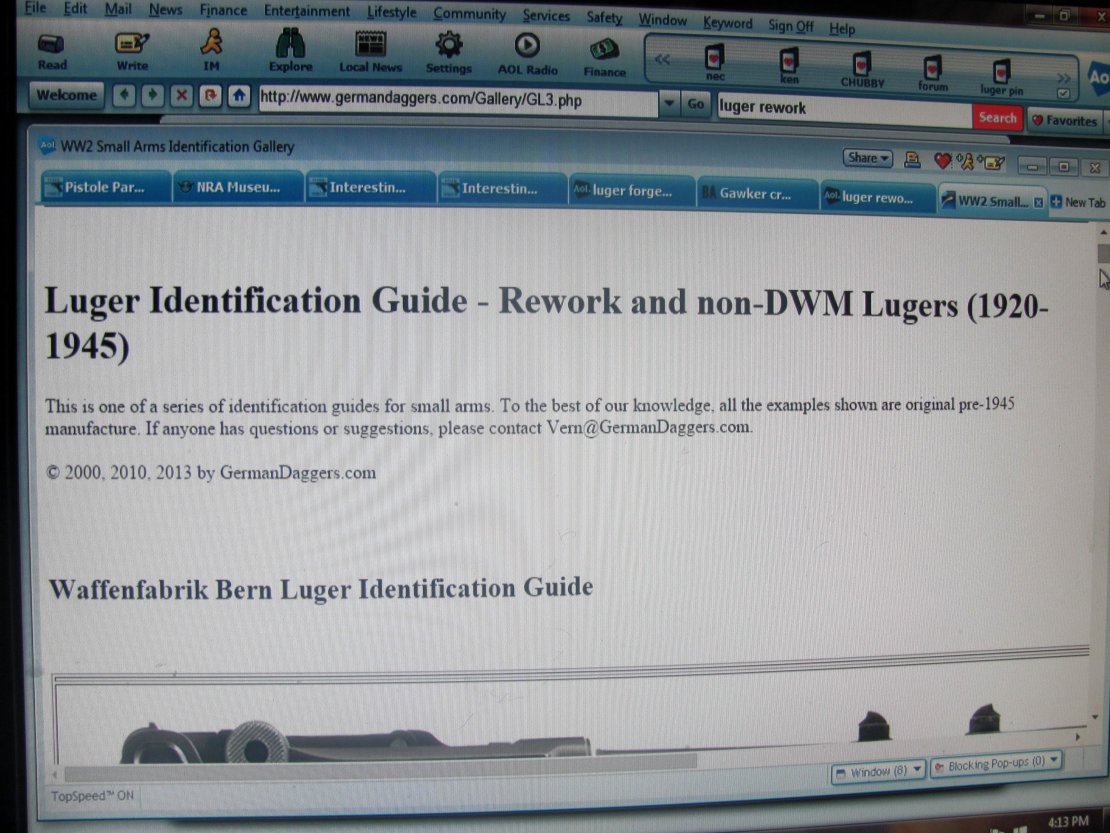Switch to the NRA Museu... tab
The height and width of the screenshot is (833, 1110).
tap(238, 187)
